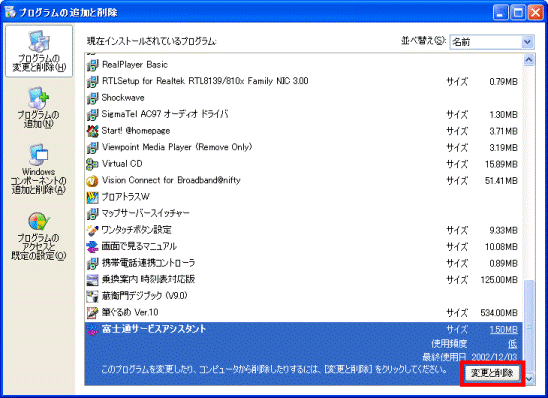Click the title bar program icon
Screen dimensions: 548x398
[x=10, y=12]
